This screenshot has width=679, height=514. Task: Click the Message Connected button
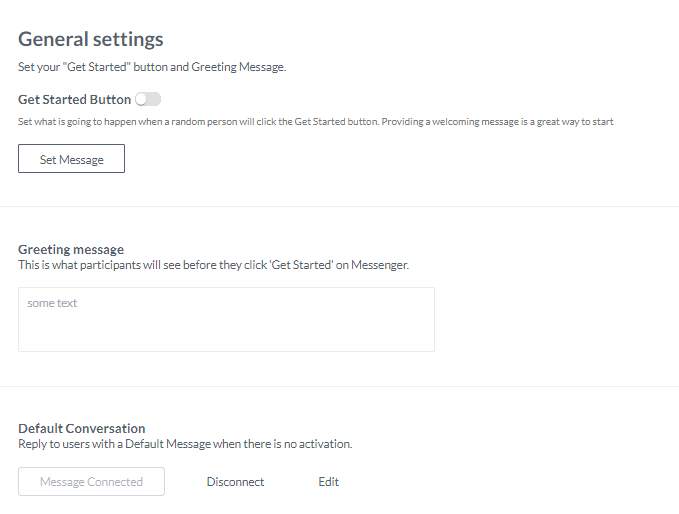(x=91, y=482)
